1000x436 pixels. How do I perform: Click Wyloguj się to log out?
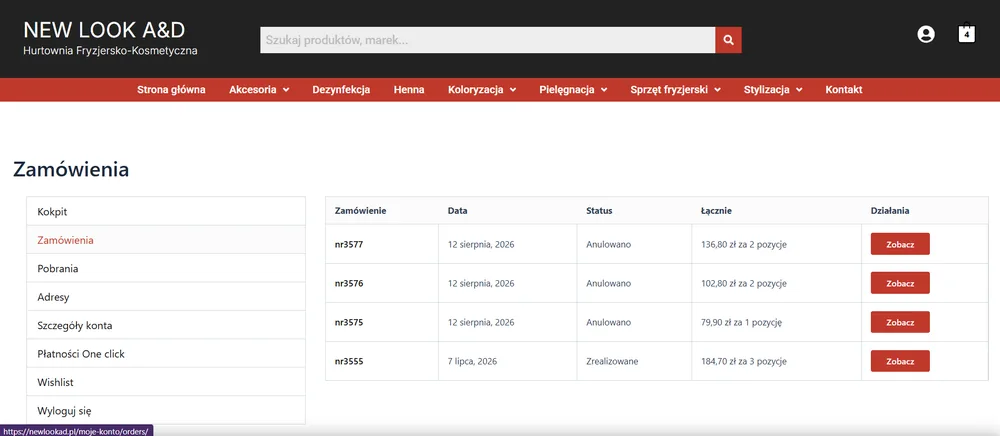(166, 411)
